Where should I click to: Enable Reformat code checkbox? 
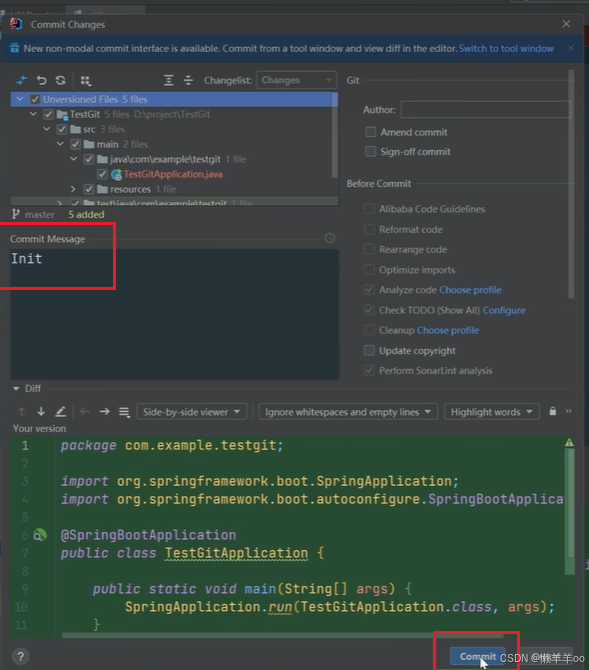[369, 229]
